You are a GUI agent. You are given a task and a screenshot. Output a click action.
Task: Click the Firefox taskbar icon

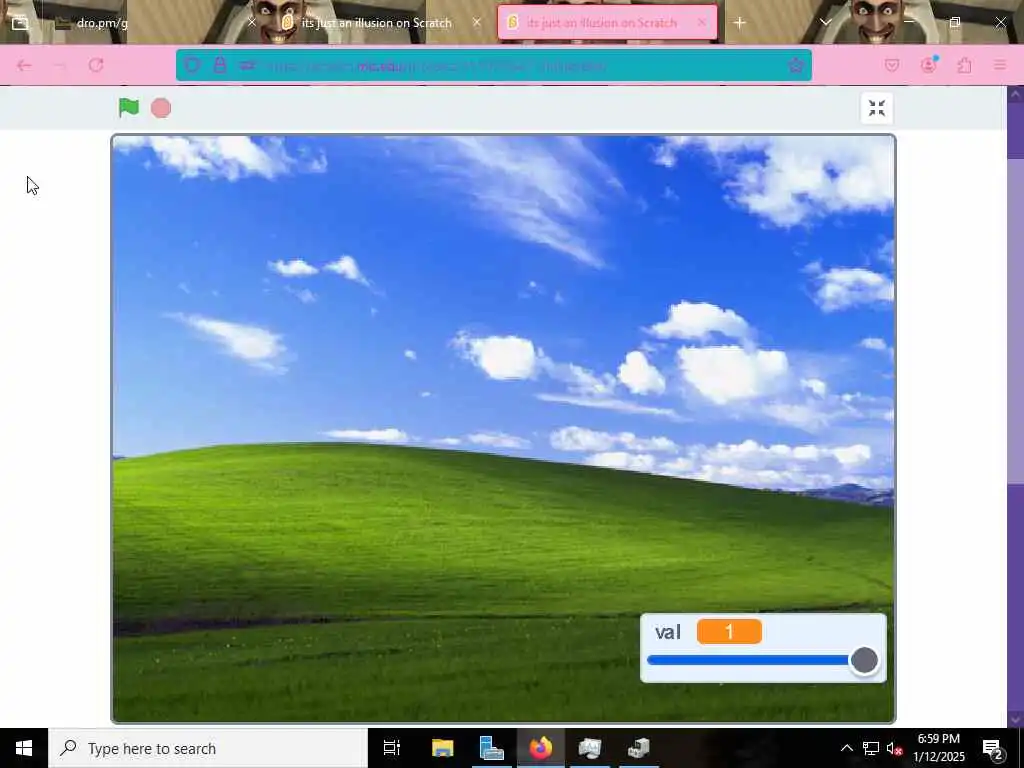[x=541, y=748]
